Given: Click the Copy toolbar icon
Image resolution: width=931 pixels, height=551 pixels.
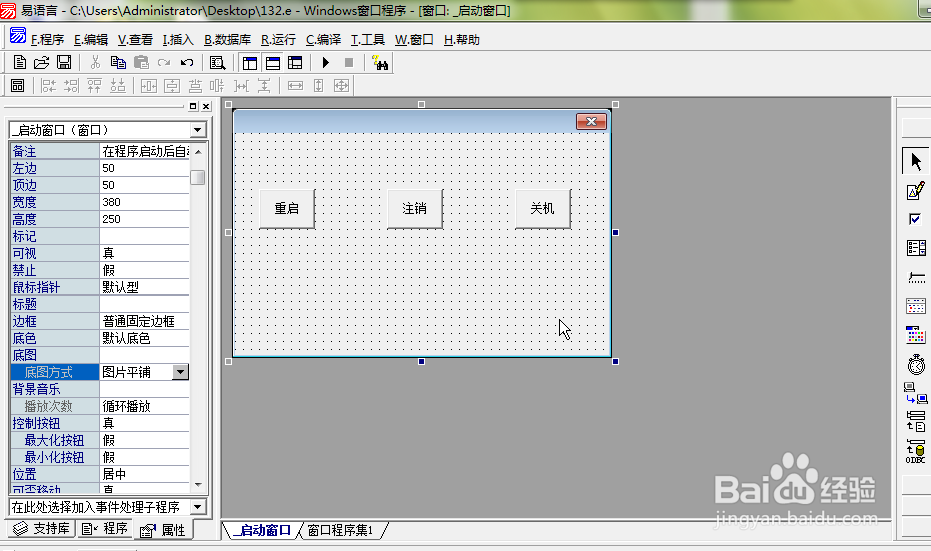Looking at the screenshot, I should point(118,62).
